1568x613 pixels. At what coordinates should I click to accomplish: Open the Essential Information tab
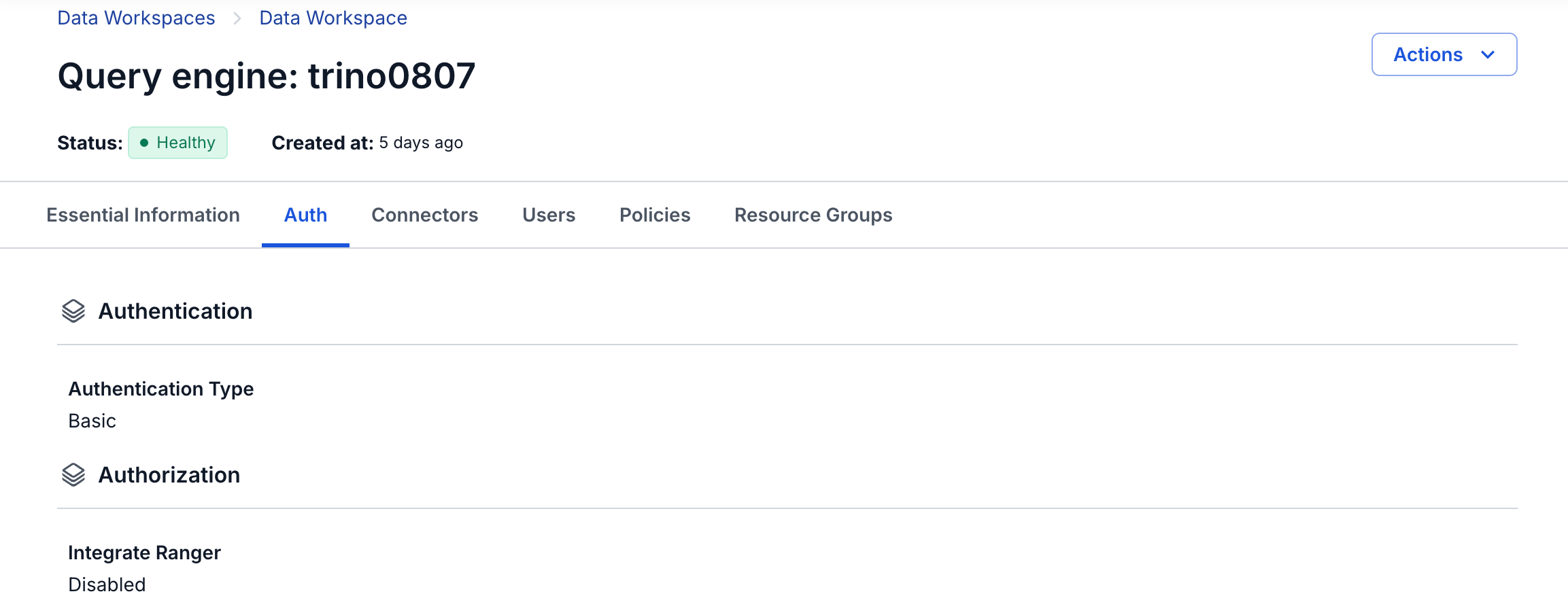pos(143,215)
